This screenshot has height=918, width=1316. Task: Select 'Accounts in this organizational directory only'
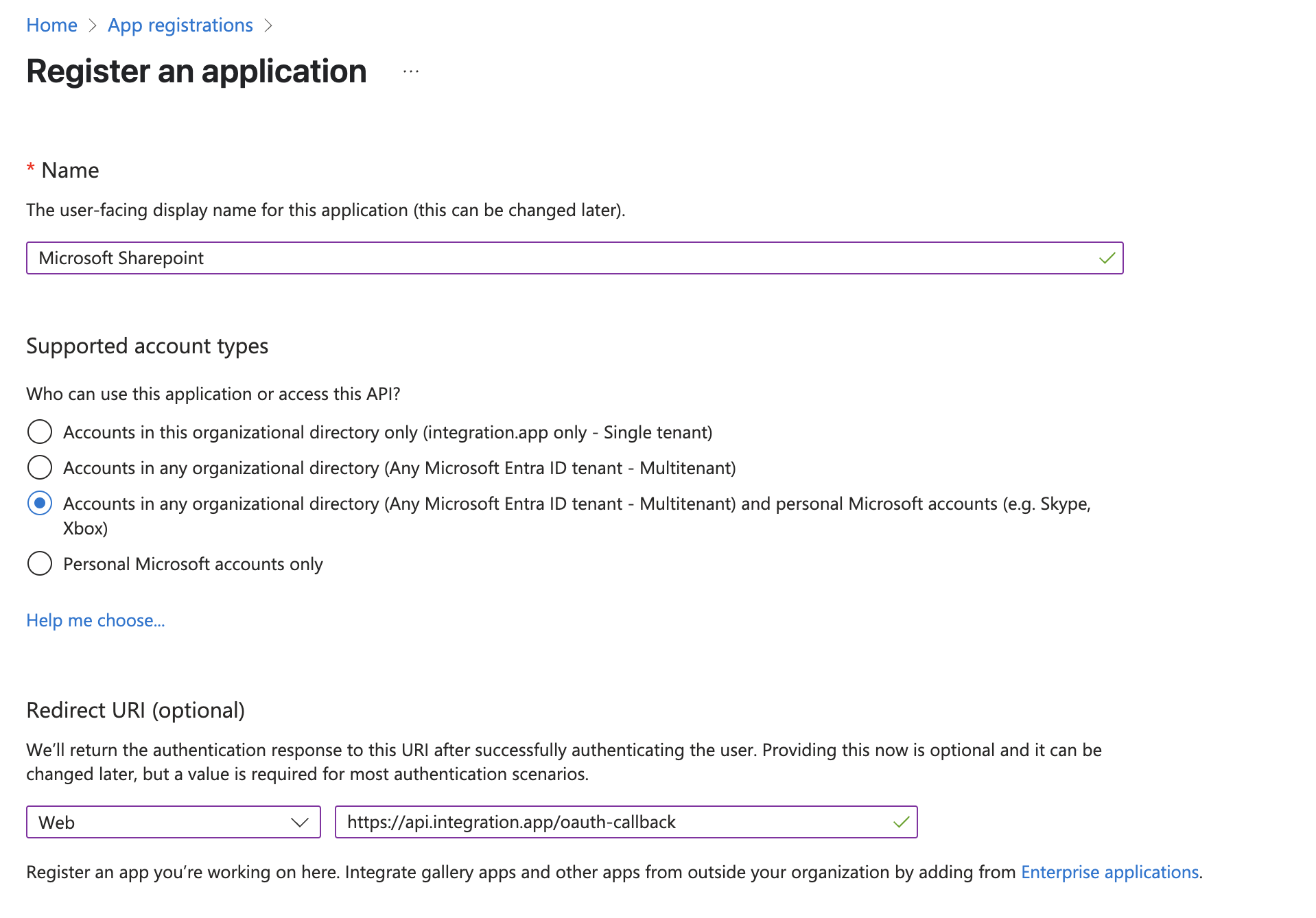click(x=40, y=432)
